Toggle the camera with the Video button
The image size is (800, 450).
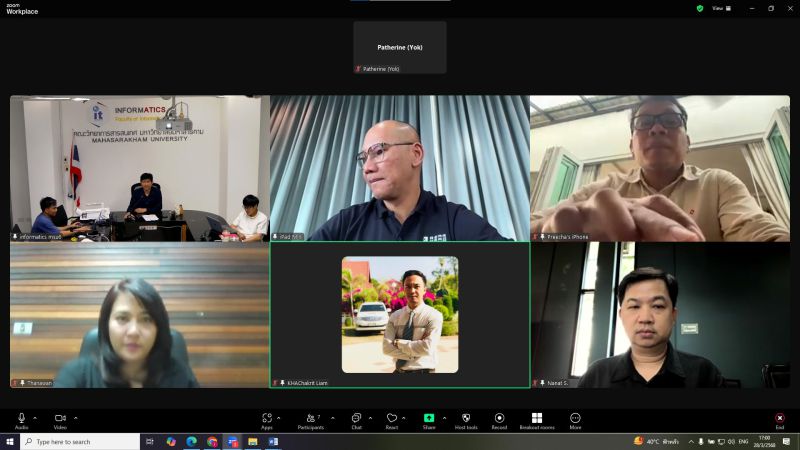coord(60,418)
